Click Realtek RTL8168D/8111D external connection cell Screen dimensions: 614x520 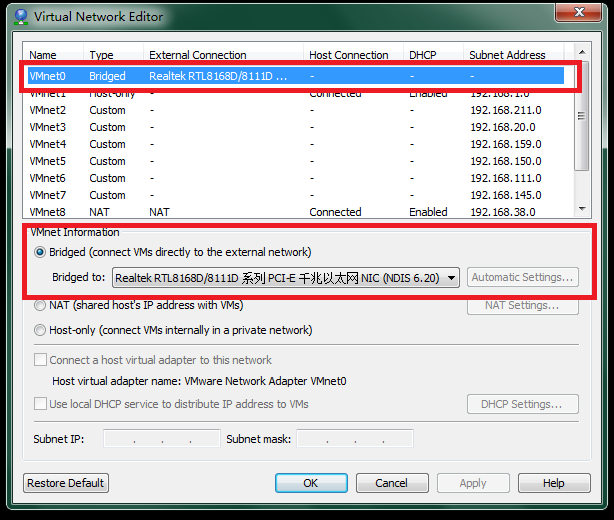tap(218, 76)
